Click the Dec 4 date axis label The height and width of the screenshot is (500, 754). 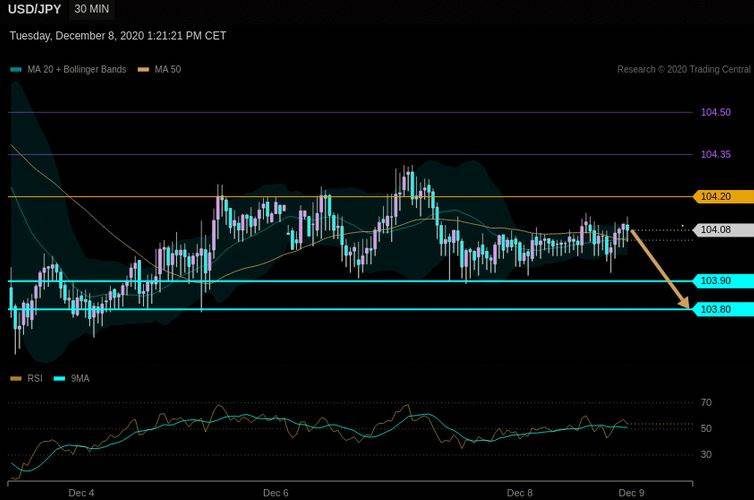(x=81, y=493)
